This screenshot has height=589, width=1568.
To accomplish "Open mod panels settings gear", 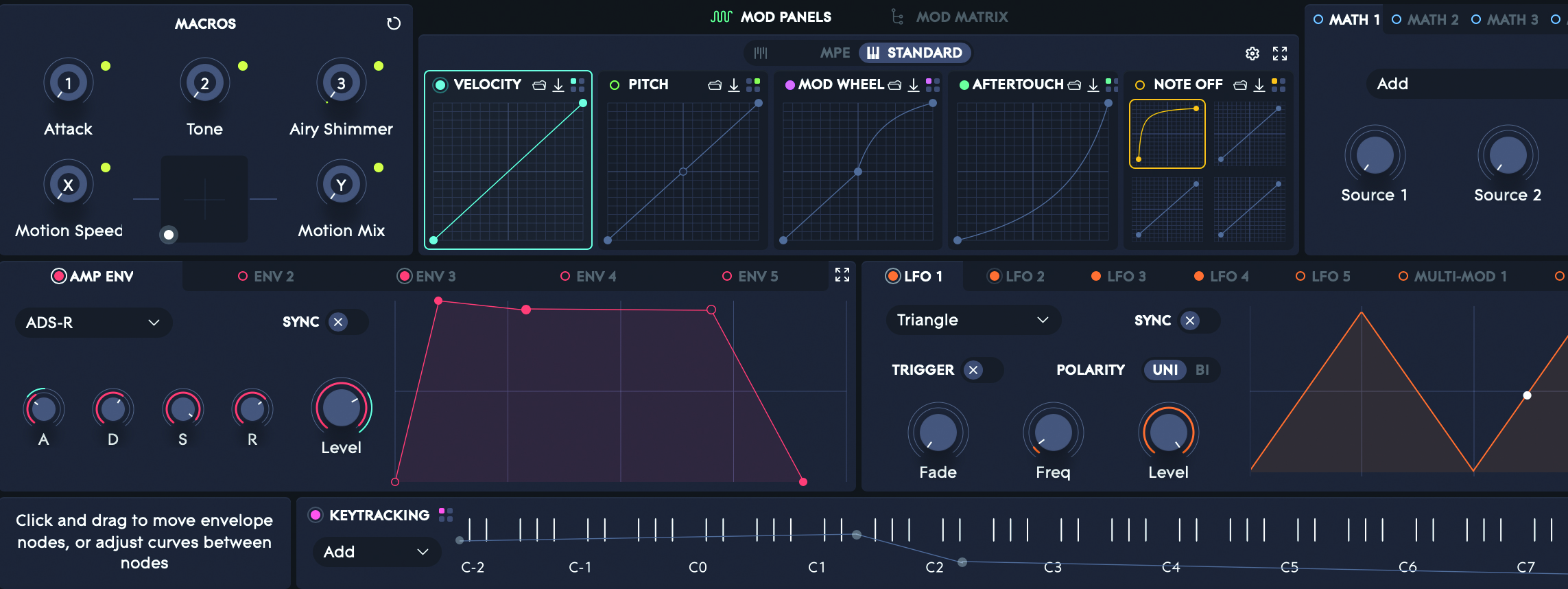I will (x=1252, y=54).
